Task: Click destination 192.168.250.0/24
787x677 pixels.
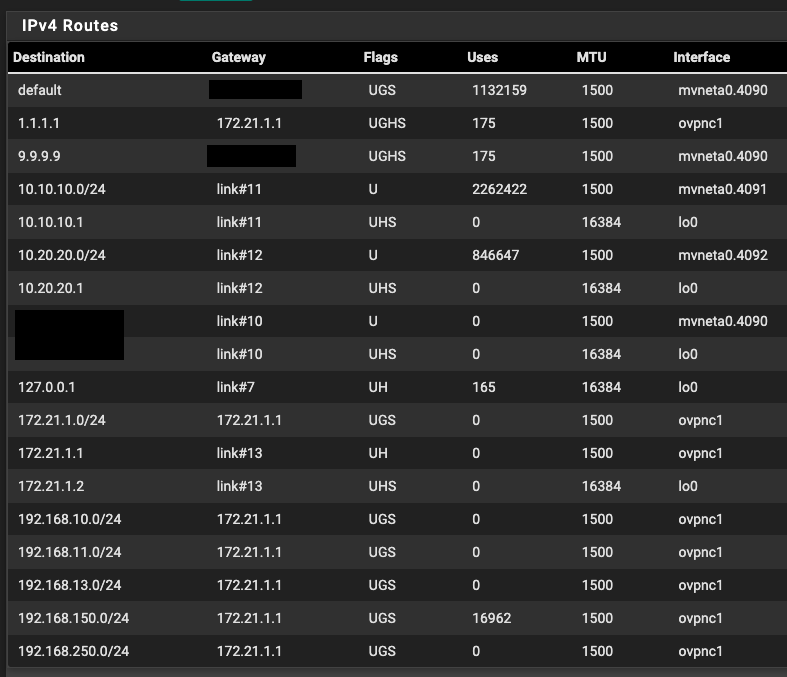Action: coord(74,651)
